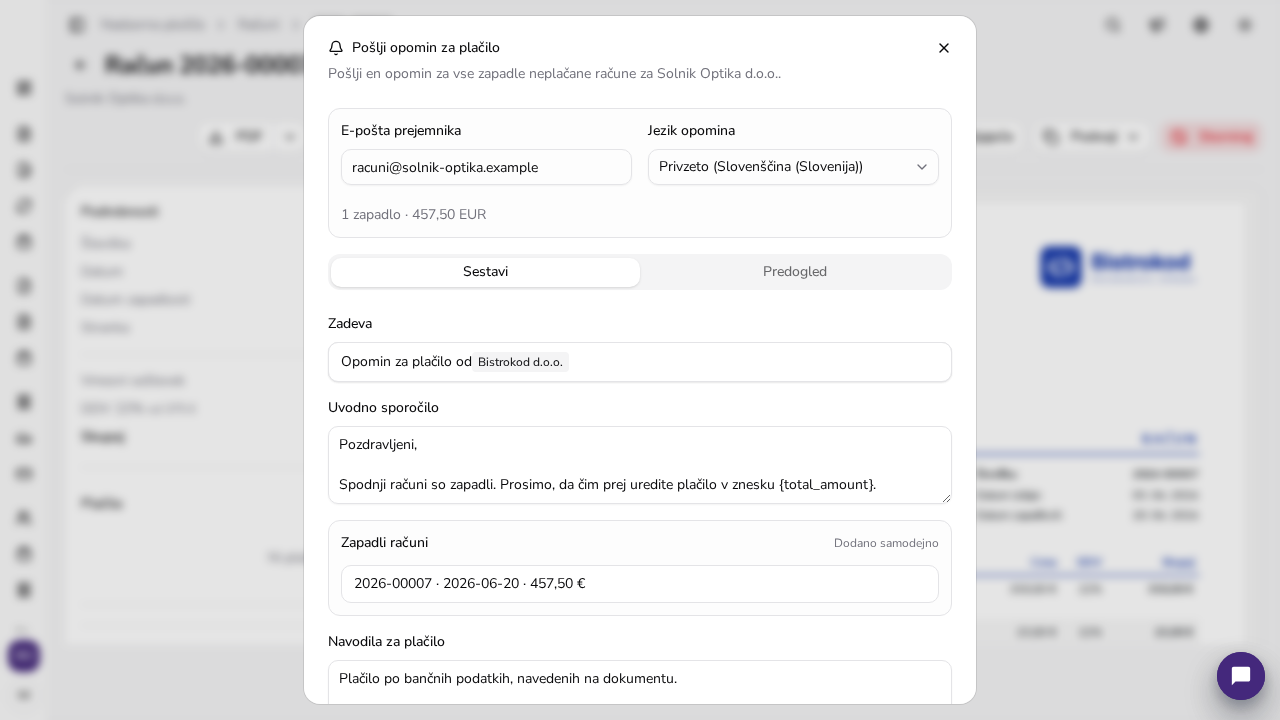Open the chat support bubble
The image size is (1280, 720).
click(x=1241, y=676)
